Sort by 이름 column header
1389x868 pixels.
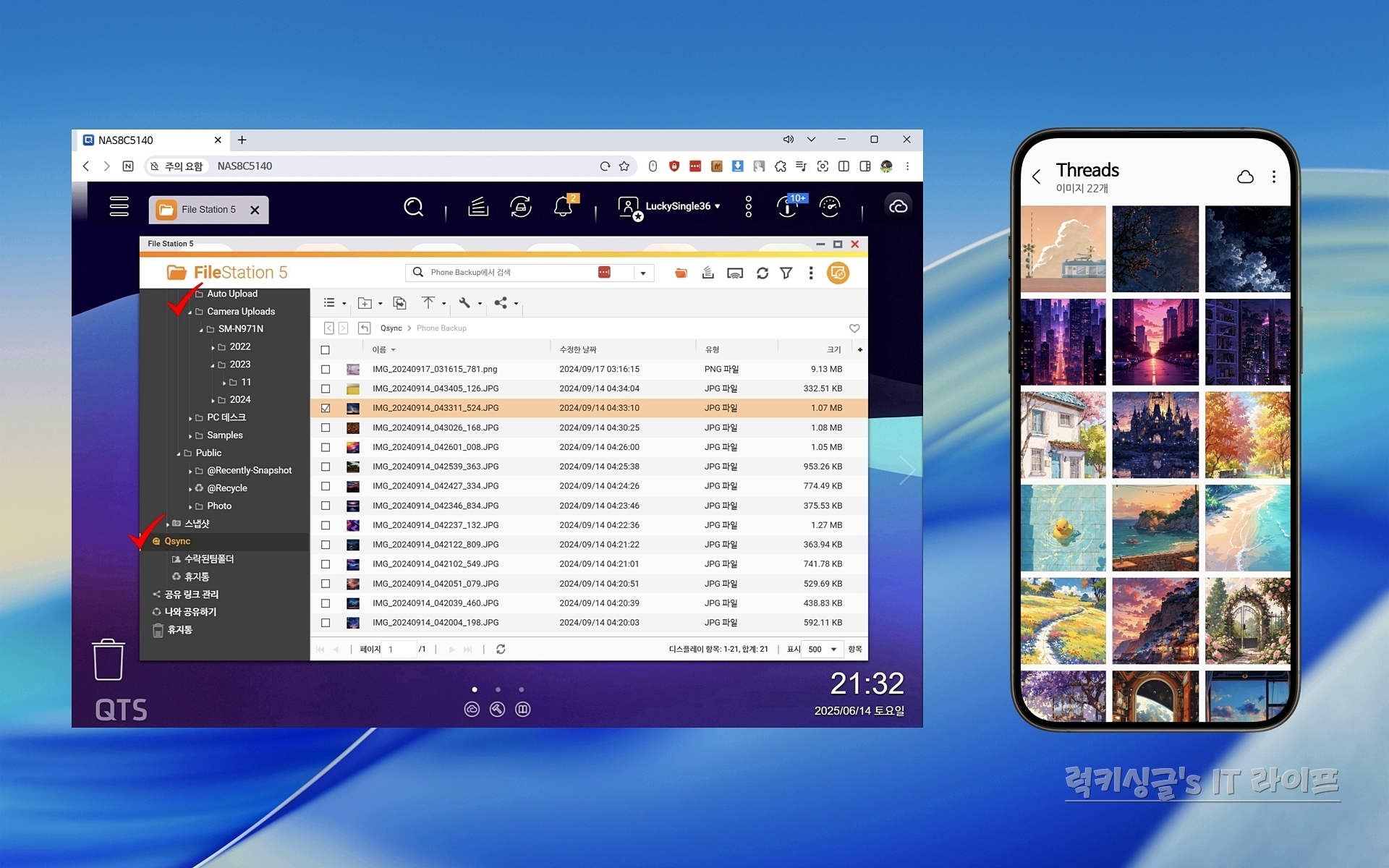click(379, 350)
